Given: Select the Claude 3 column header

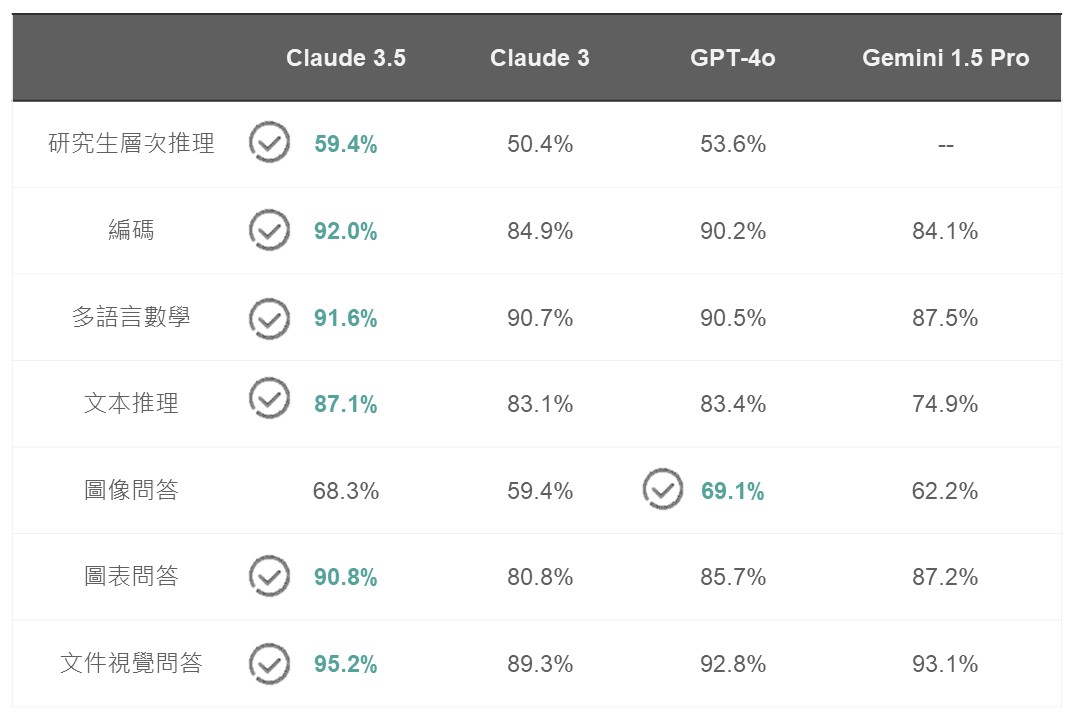Looking at the screenshot, I should click(539, 58).
